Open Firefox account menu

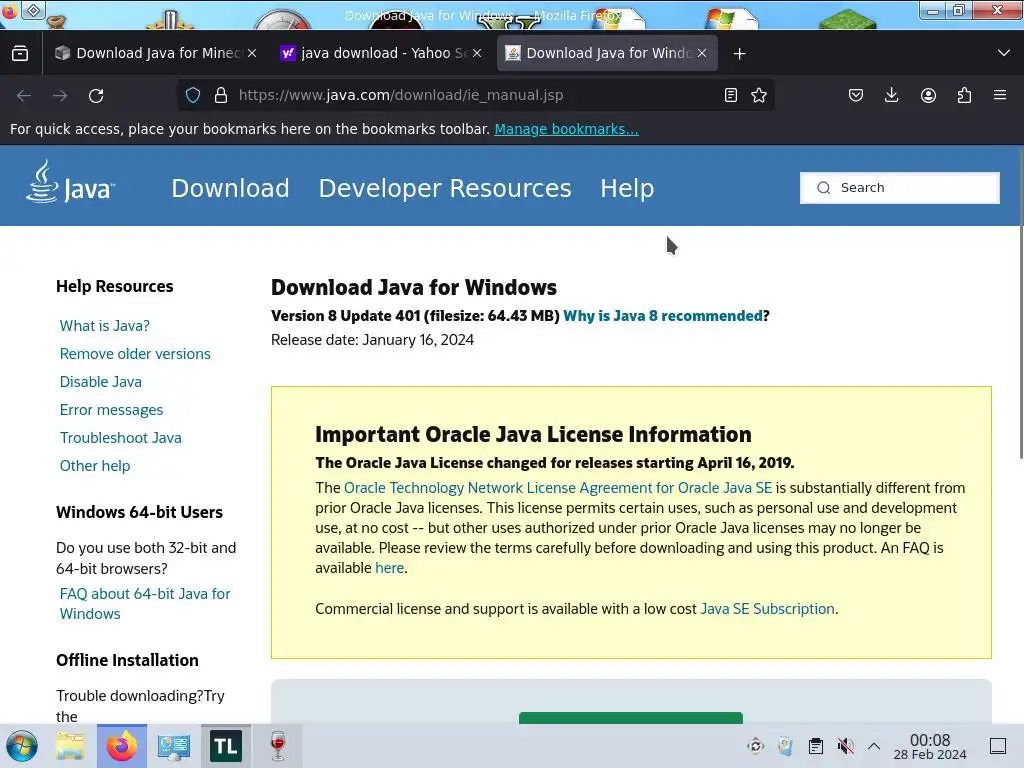928,95
